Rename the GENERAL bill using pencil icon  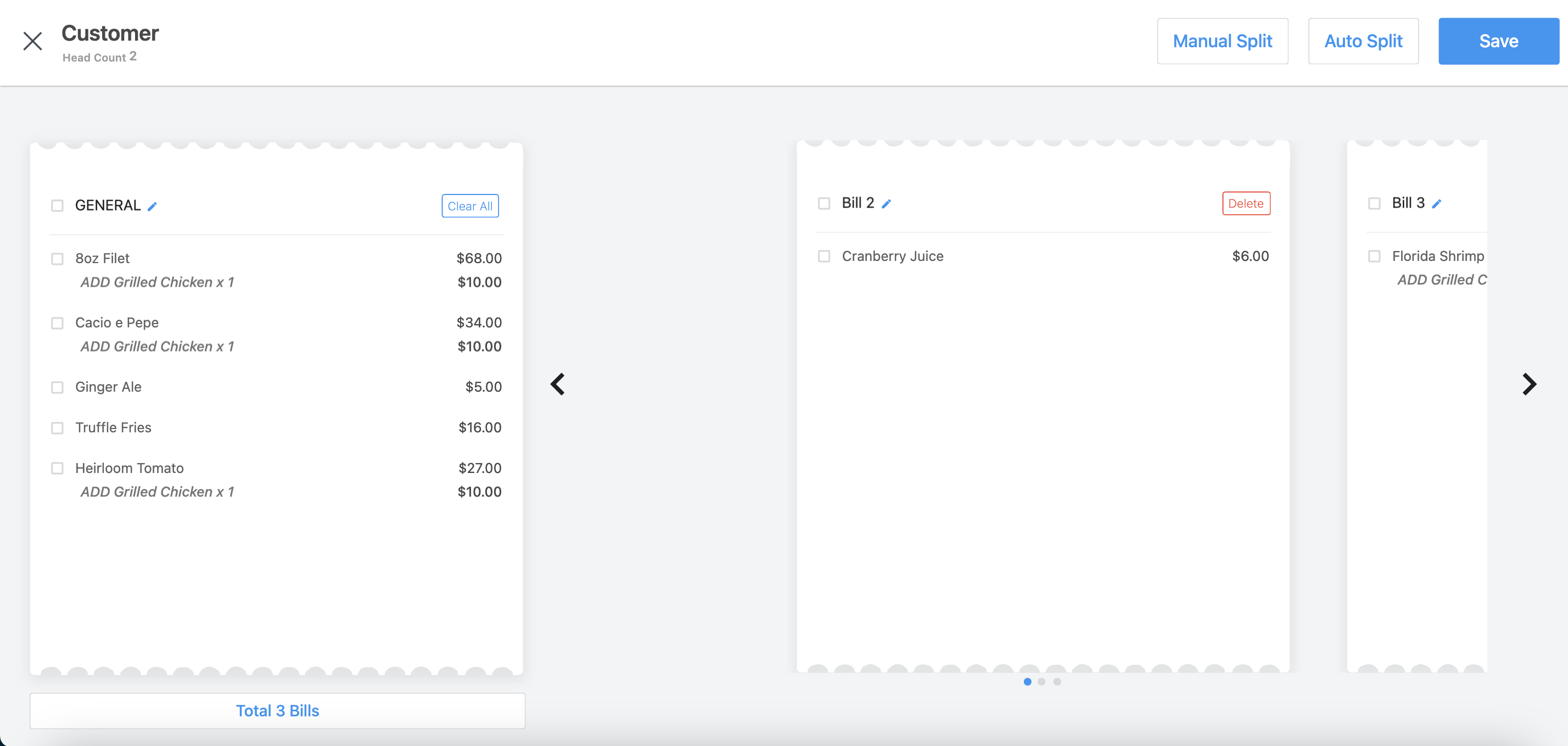tap(152, 206)
